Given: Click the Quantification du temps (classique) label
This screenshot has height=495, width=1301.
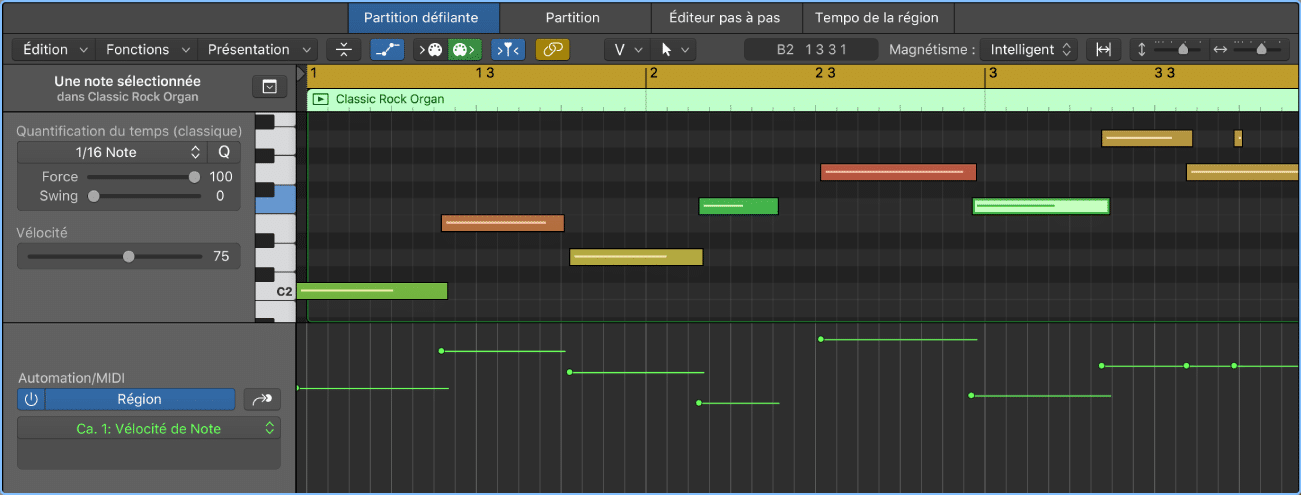Looking at the screenshot, I should pyautogui.click(x=129, y=131).
